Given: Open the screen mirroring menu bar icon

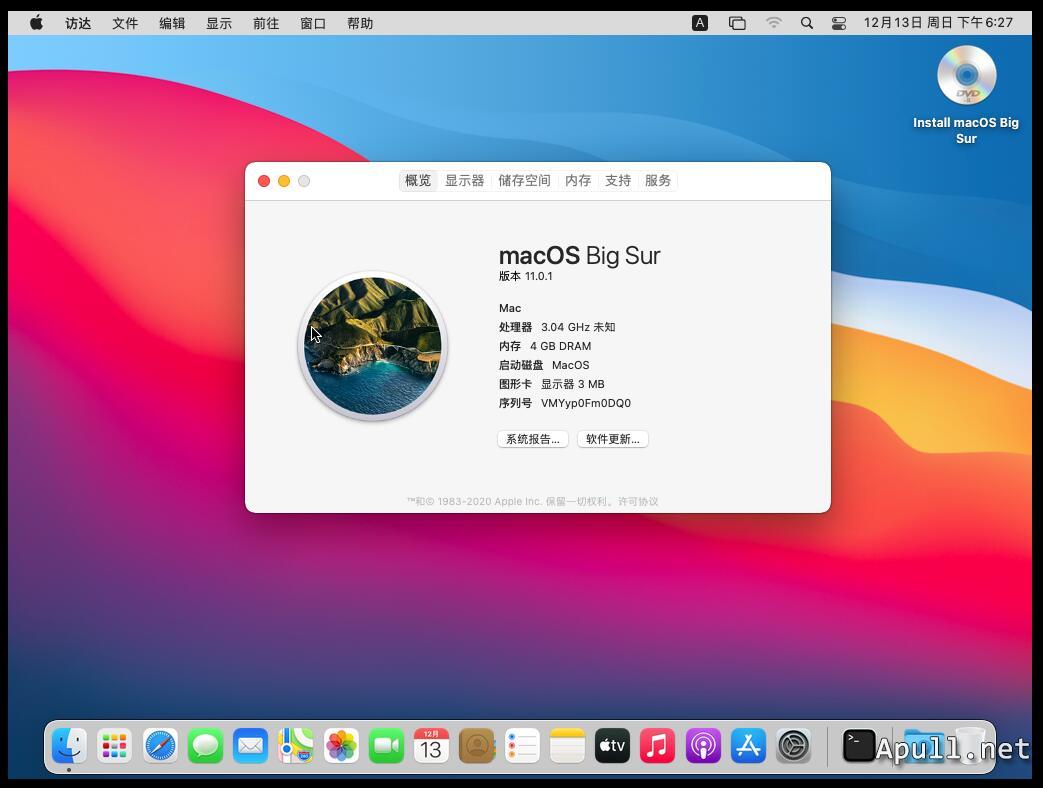Looking at the screenshot, I should (737, 23).
